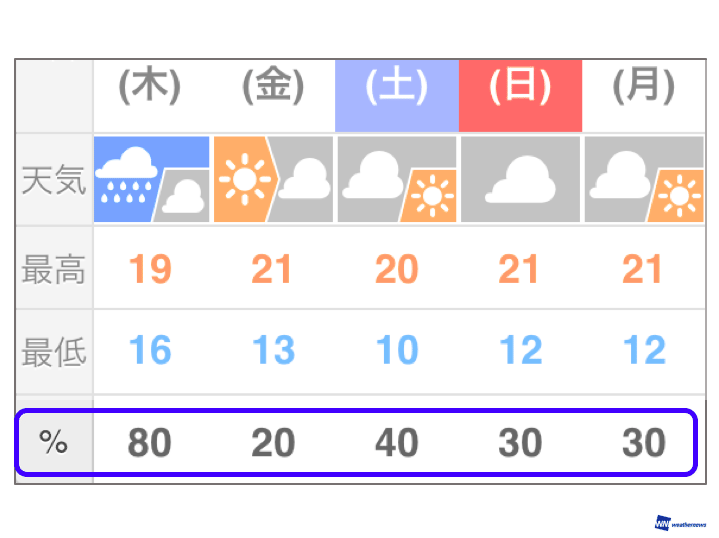
Task: Click Friday's sunny then cloudy icon
Action: 273,179
